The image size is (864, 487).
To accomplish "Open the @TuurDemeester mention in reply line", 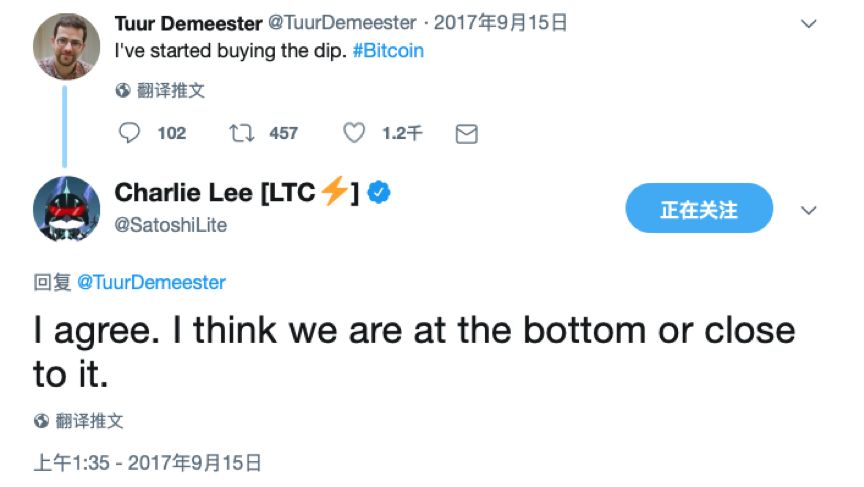I will click(151, 282).
